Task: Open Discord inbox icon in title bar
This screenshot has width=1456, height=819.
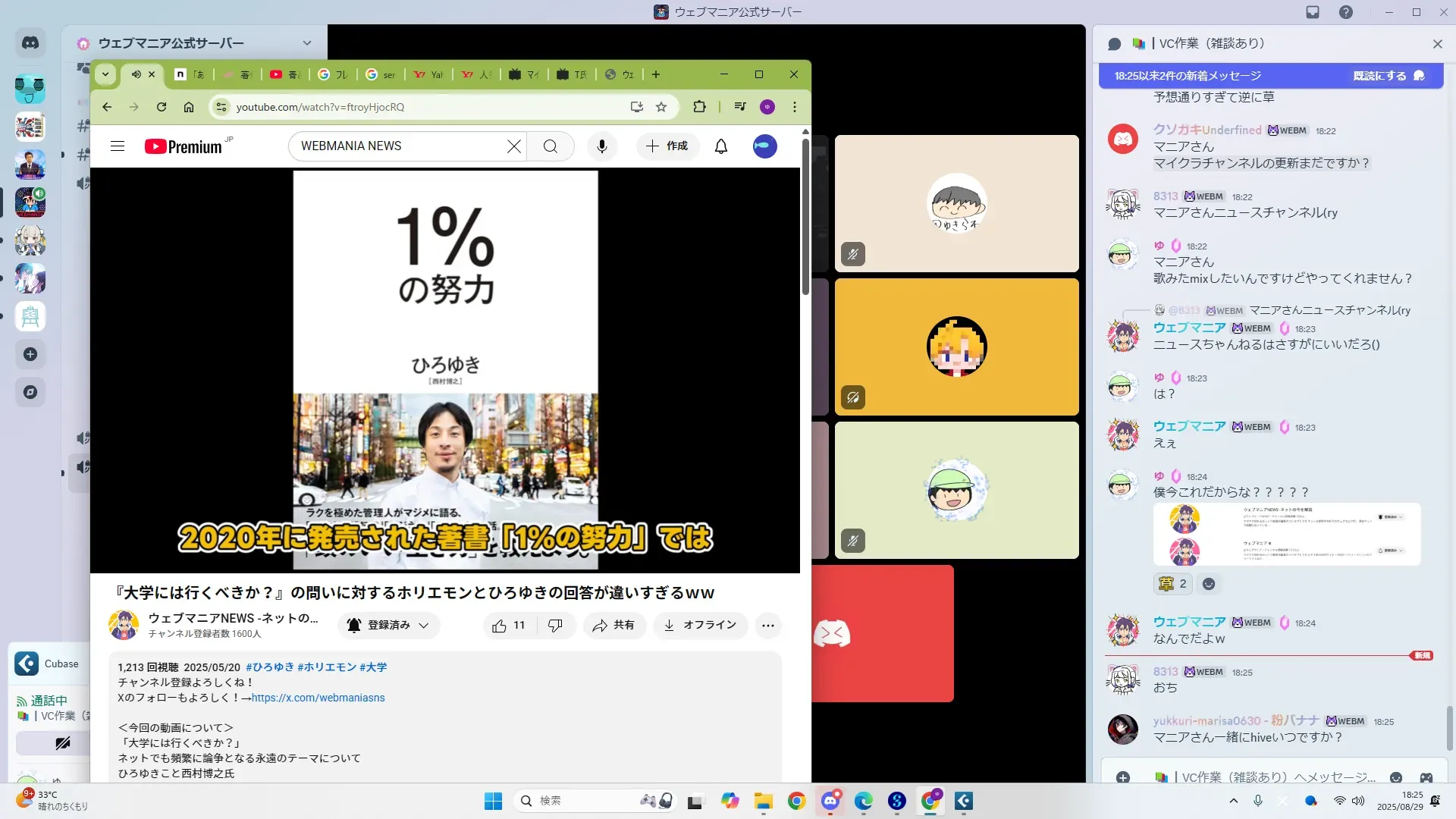Action: pyautogui.click(x=1313, y=12)
